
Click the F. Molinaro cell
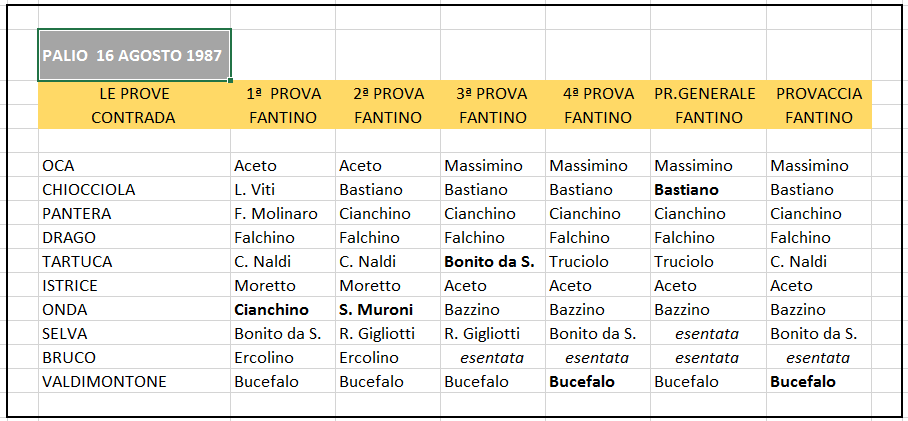pos(283,214)
